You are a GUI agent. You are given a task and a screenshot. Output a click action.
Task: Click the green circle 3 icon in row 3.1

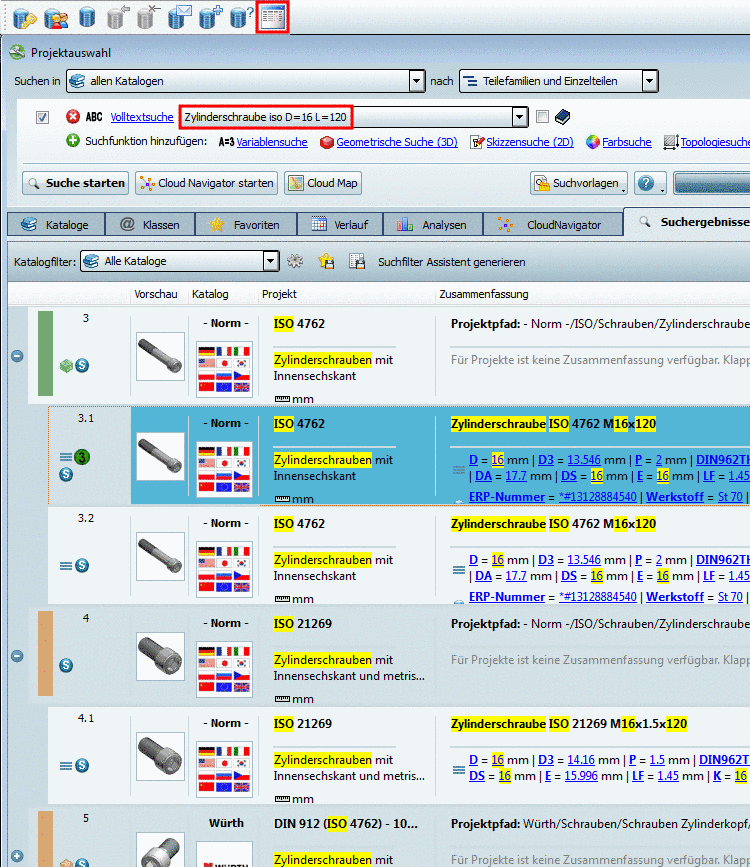pos(82,457)
